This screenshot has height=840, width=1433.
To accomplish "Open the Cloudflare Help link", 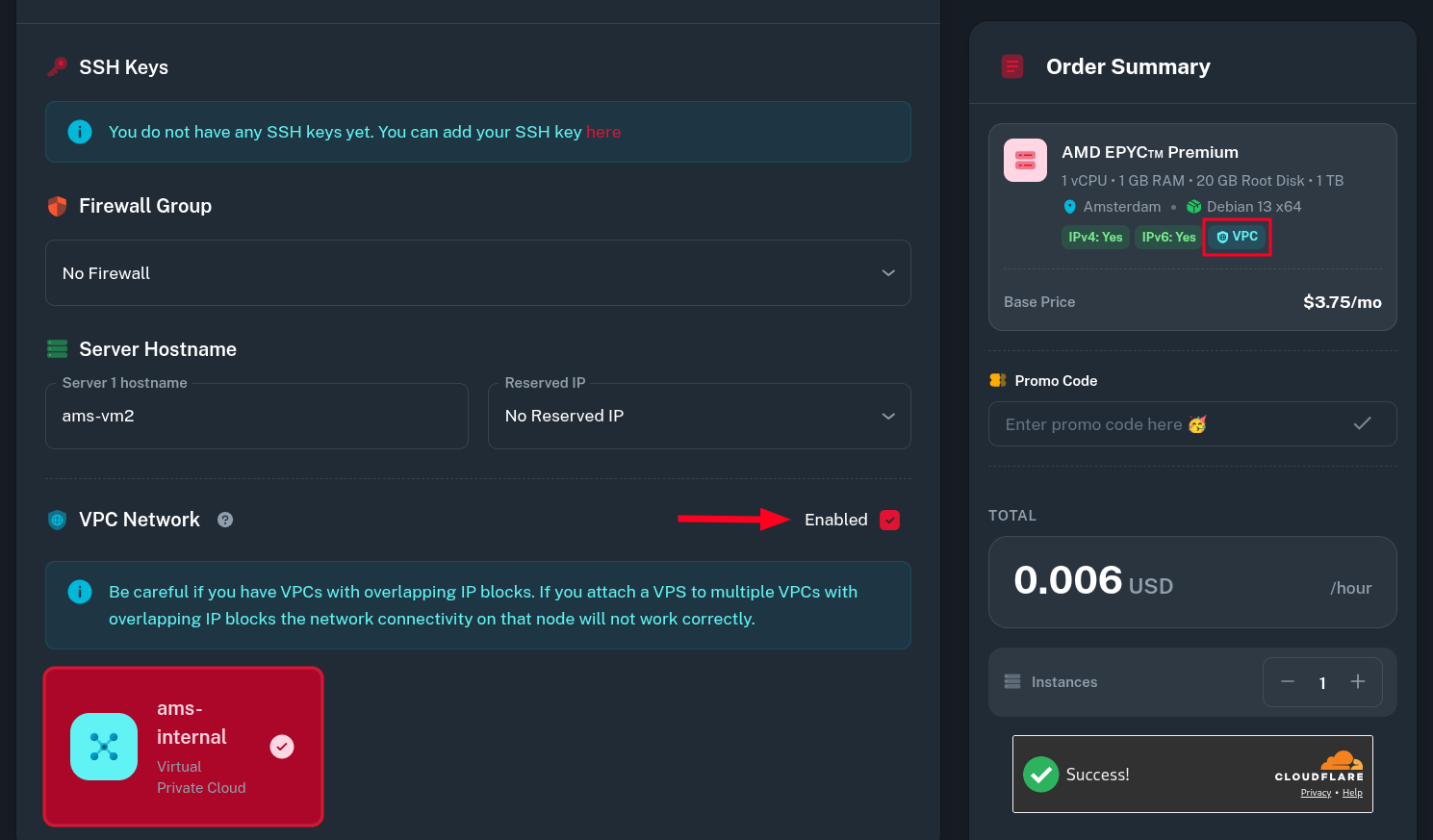I will coord(1352,793).
